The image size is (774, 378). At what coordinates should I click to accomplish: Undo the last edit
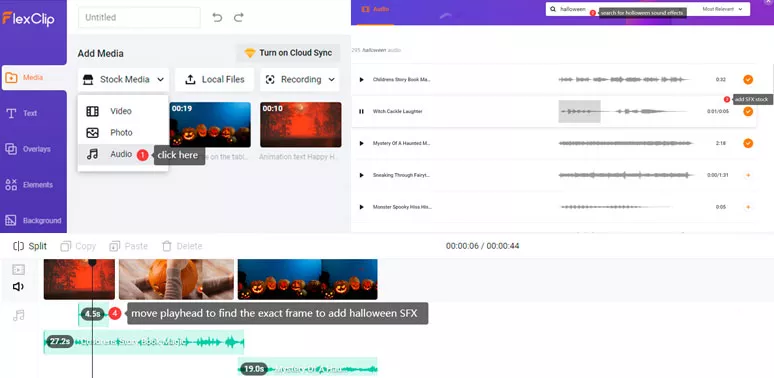coord(217,17)
